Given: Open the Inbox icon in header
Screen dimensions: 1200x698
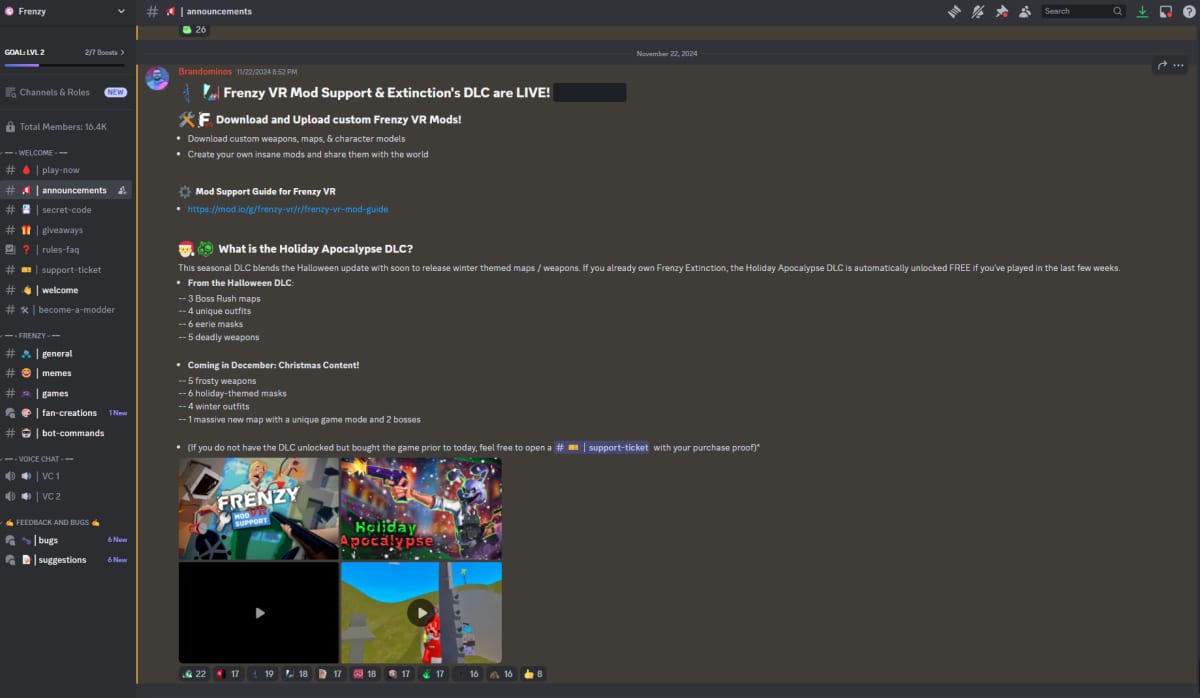Looking at the screenshot, I should (1165, 11).
